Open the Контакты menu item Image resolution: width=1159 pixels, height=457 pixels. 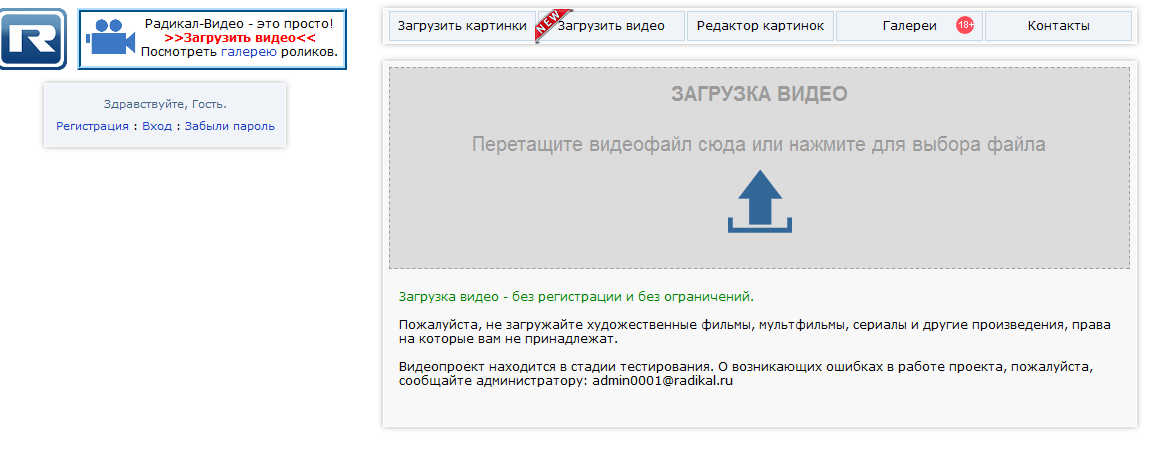tap(1058, 26)
